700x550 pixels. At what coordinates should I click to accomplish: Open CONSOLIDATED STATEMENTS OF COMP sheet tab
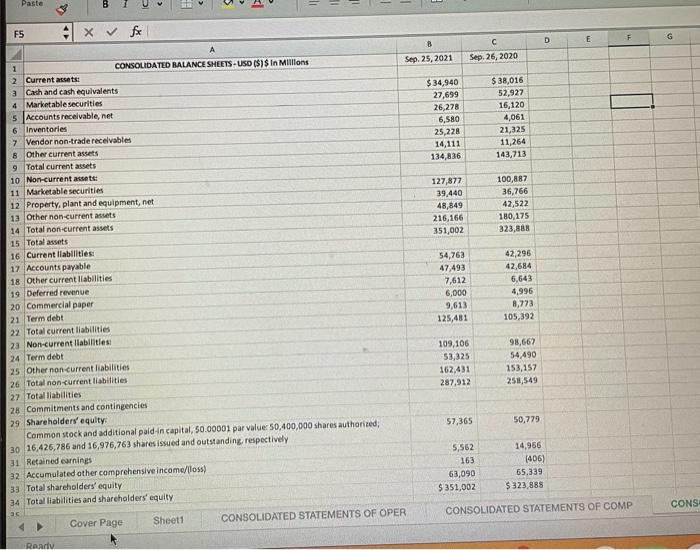(x=539, y=508)
